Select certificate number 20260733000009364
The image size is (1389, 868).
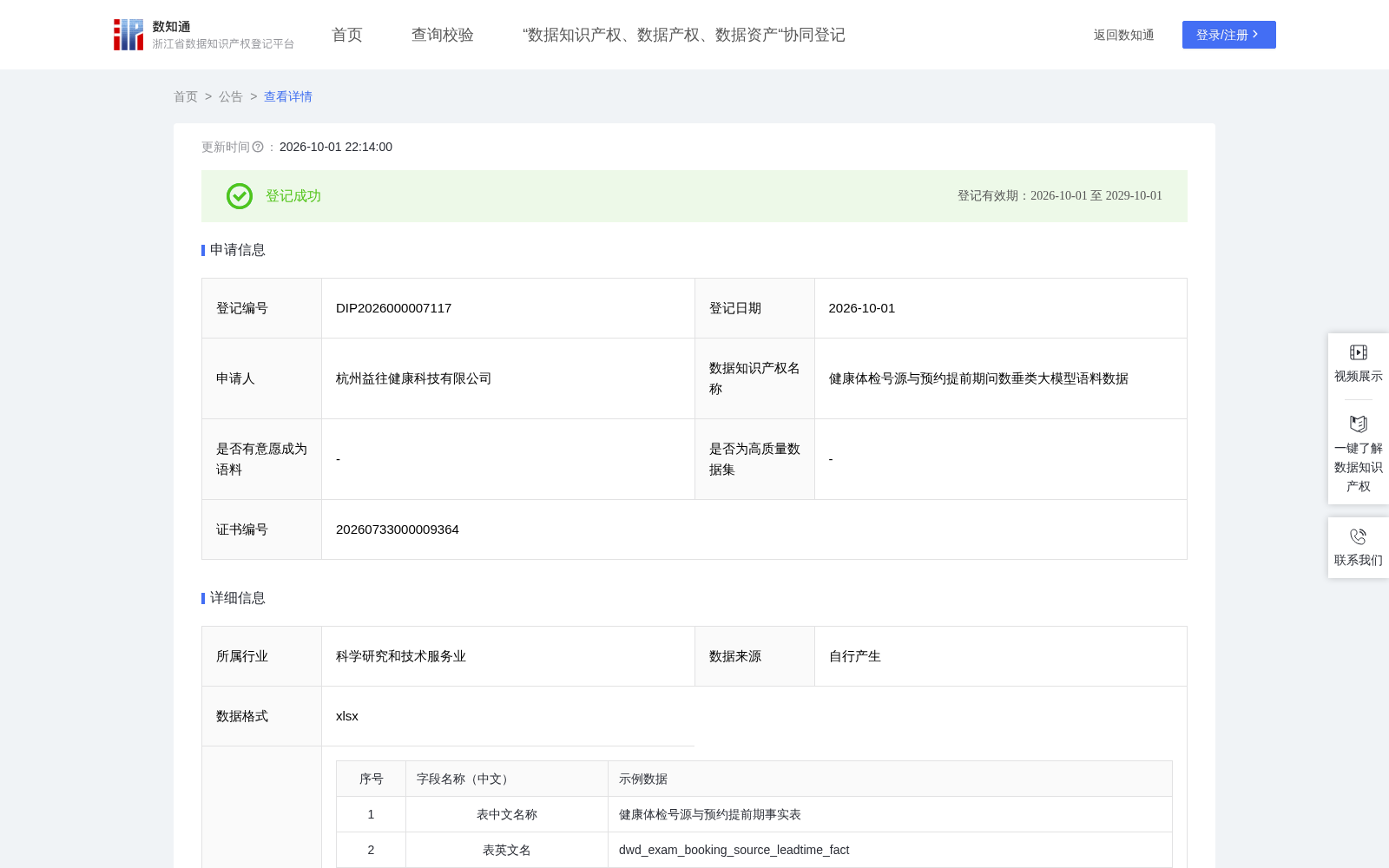pyautogui.click(x=398, y=529)
